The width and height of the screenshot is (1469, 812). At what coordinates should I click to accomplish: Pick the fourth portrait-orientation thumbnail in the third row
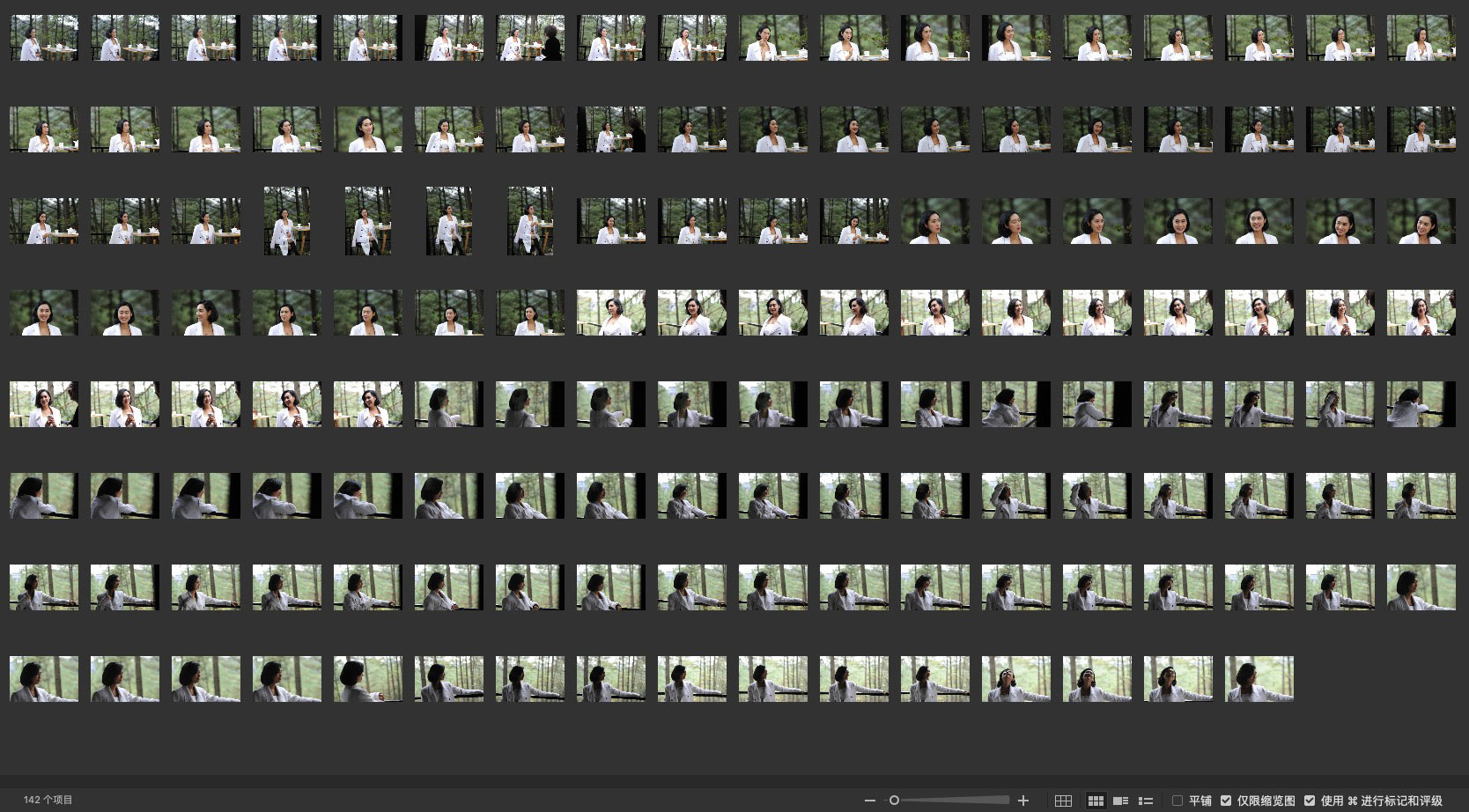coord(530,221)
